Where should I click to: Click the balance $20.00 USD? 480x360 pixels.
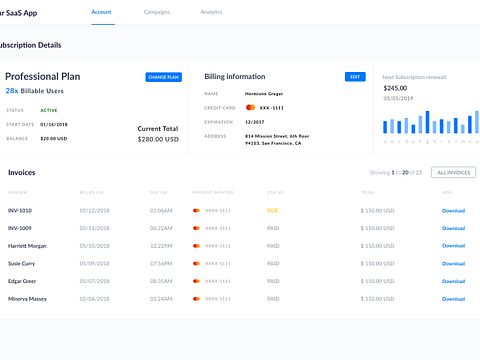[x=54, y=139]
